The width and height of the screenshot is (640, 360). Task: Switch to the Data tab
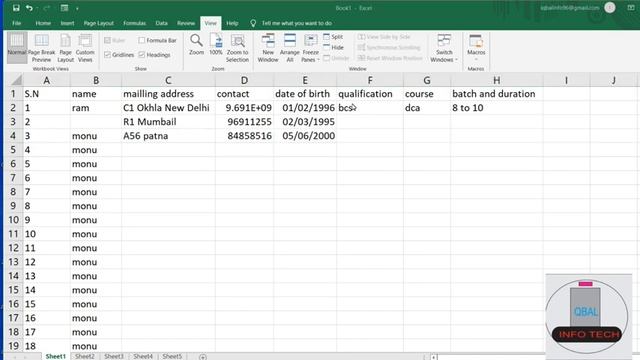pos(161,23)
